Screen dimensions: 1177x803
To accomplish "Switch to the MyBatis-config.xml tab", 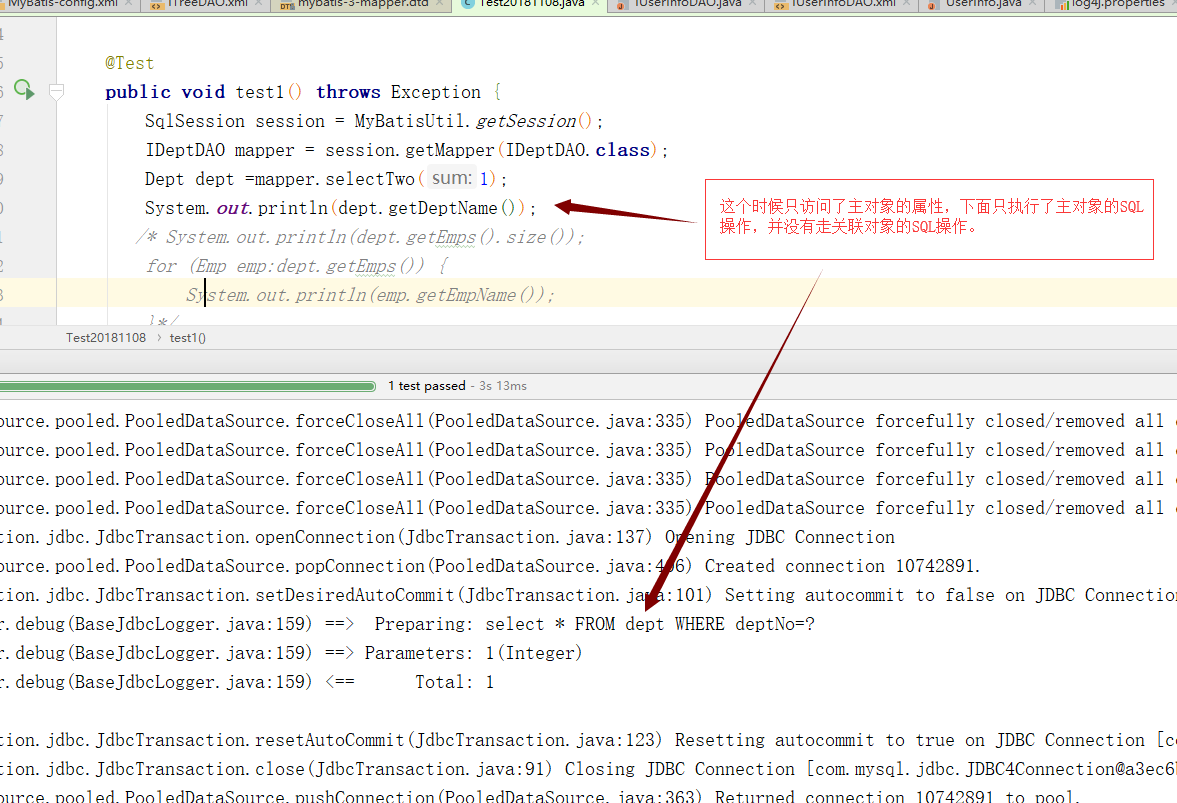I will tap(62, 4).
